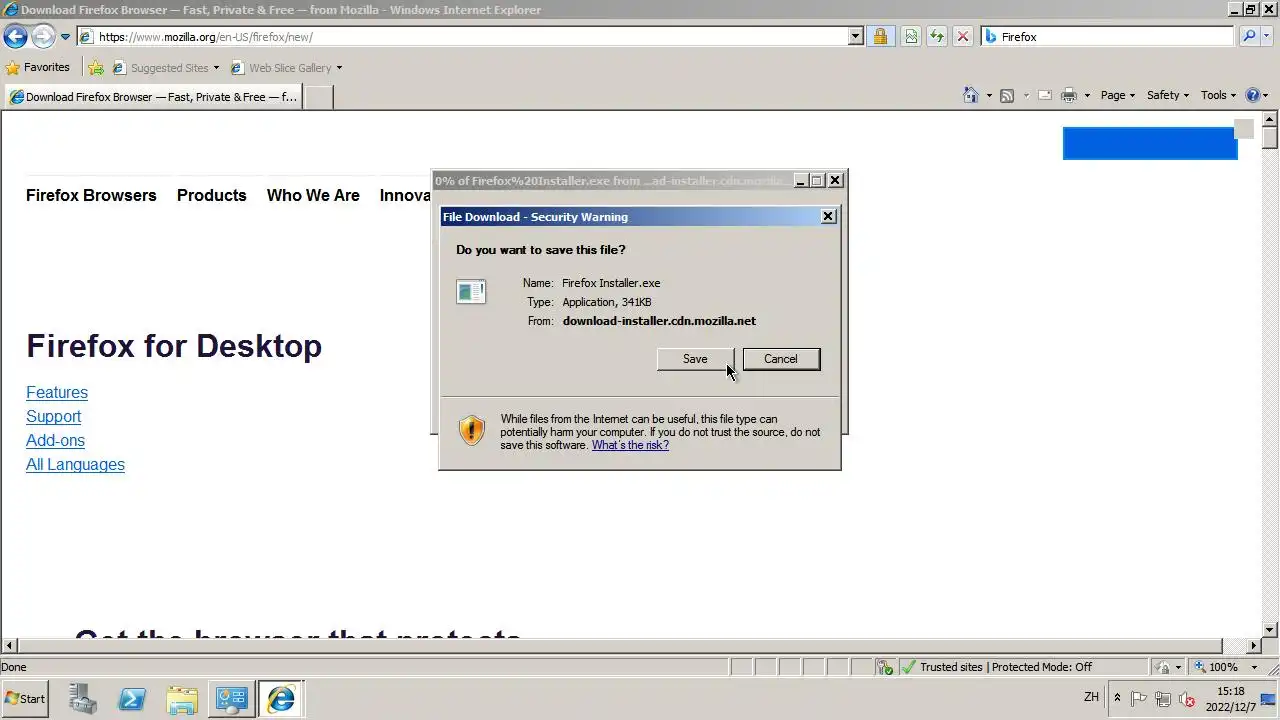Expand the Print options dropdown arrow
The height and width of the screenshot is (720, 1280).
[x=1087, y=96]
